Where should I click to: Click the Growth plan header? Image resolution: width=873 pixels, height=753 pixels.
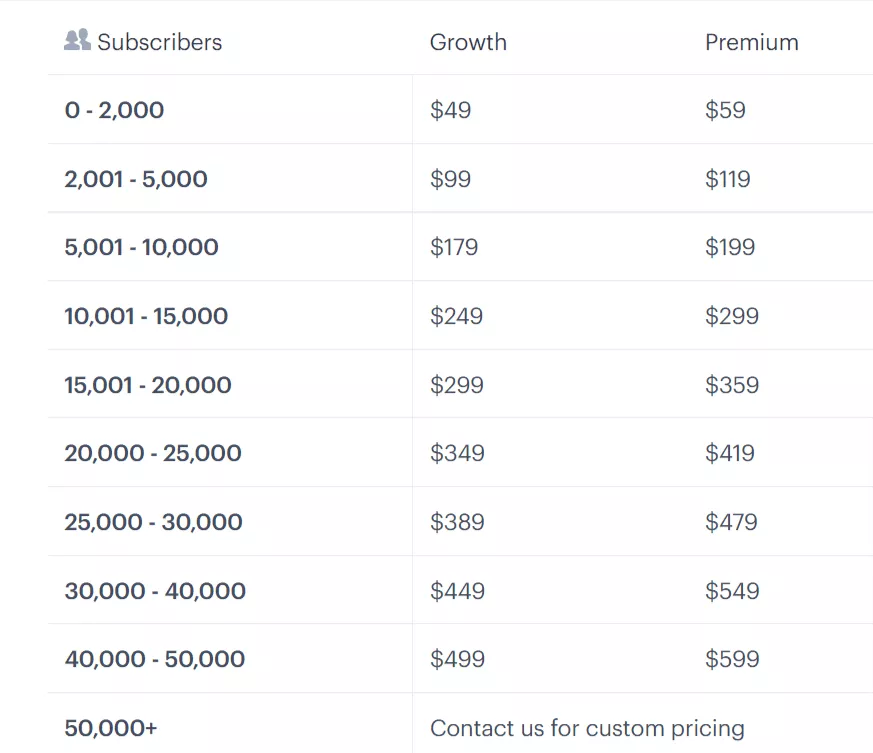(468, 42)
